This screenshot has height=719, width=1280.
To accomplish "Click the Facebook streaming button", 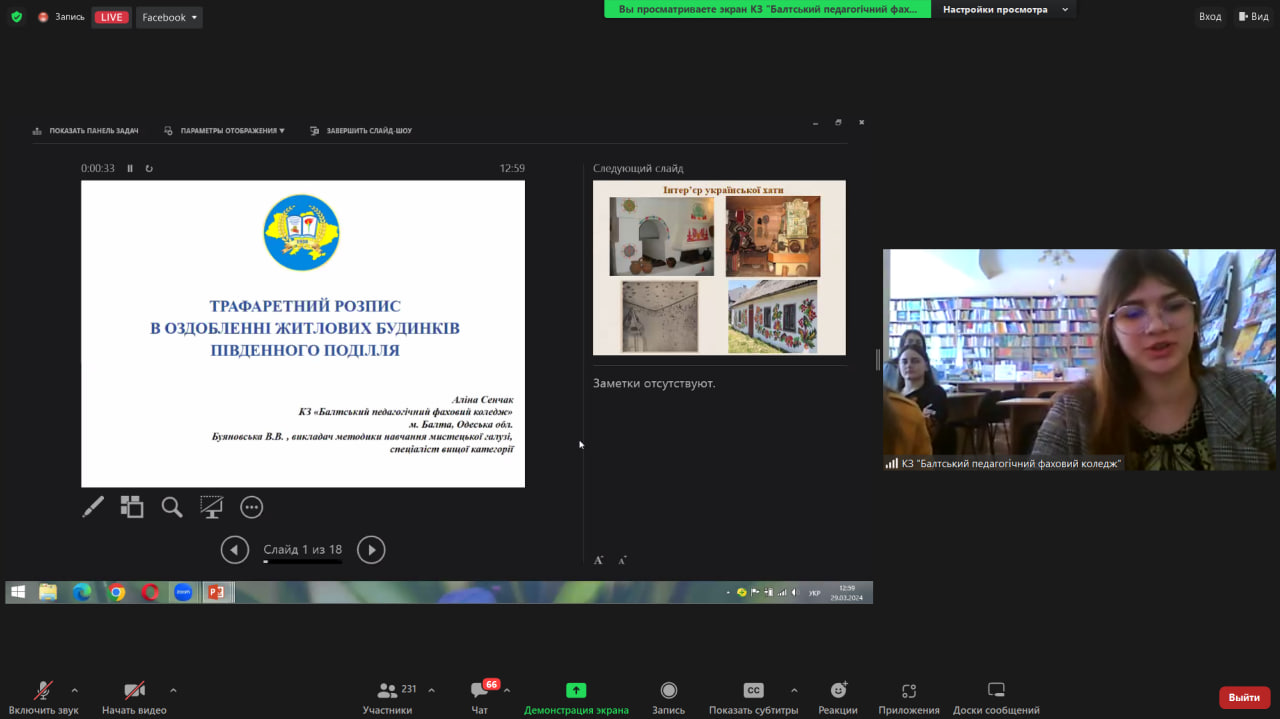I will pyautogui.click(x=168, y=16).
